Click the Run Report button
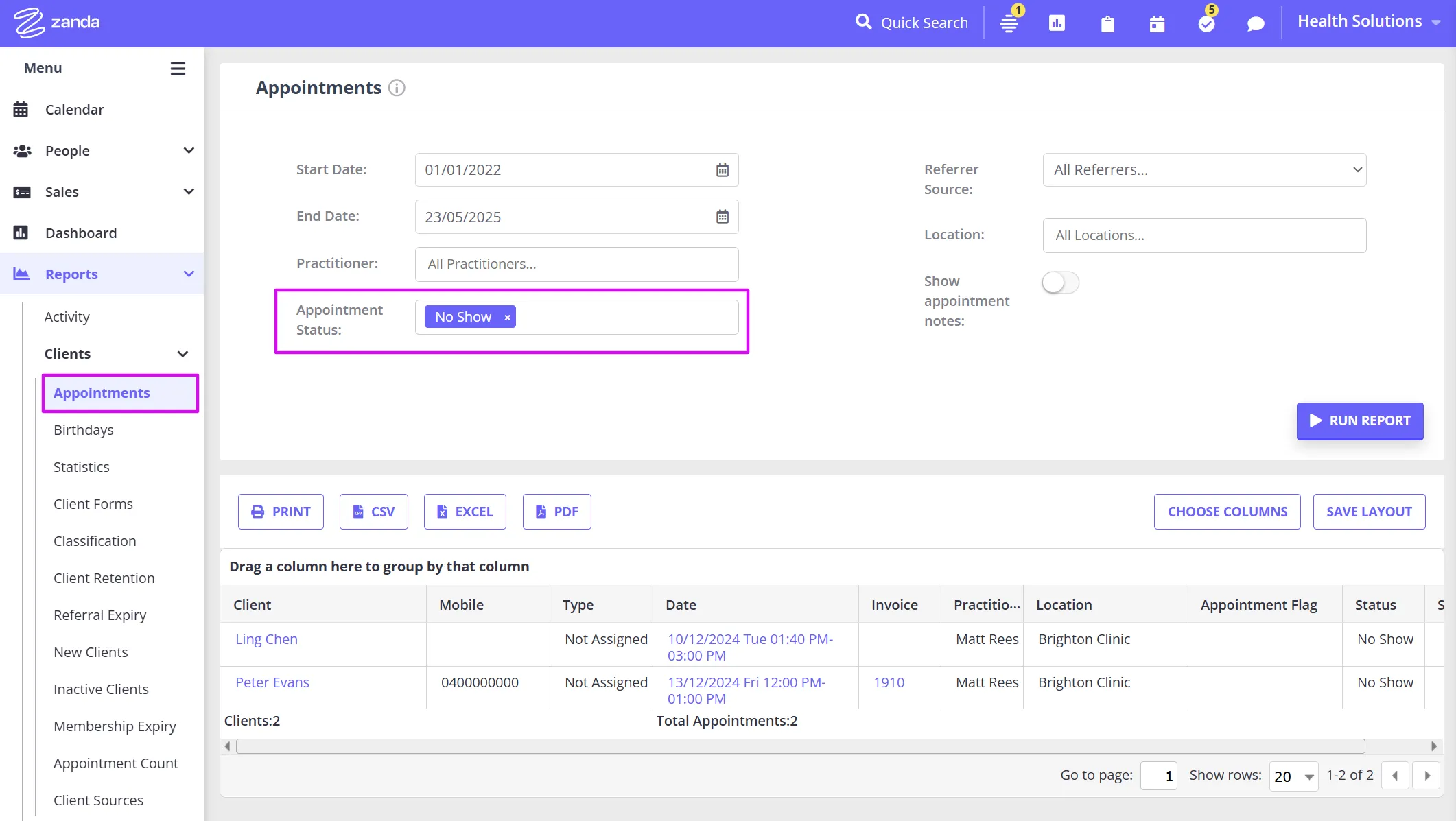1456x821 pixels. [1359, 420]
